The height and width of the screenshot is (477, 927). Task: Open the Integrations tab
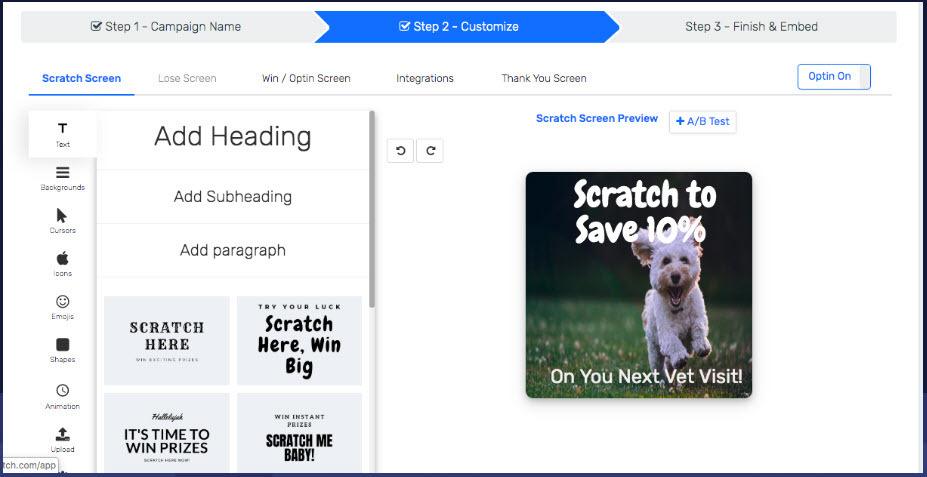point(425,78)
